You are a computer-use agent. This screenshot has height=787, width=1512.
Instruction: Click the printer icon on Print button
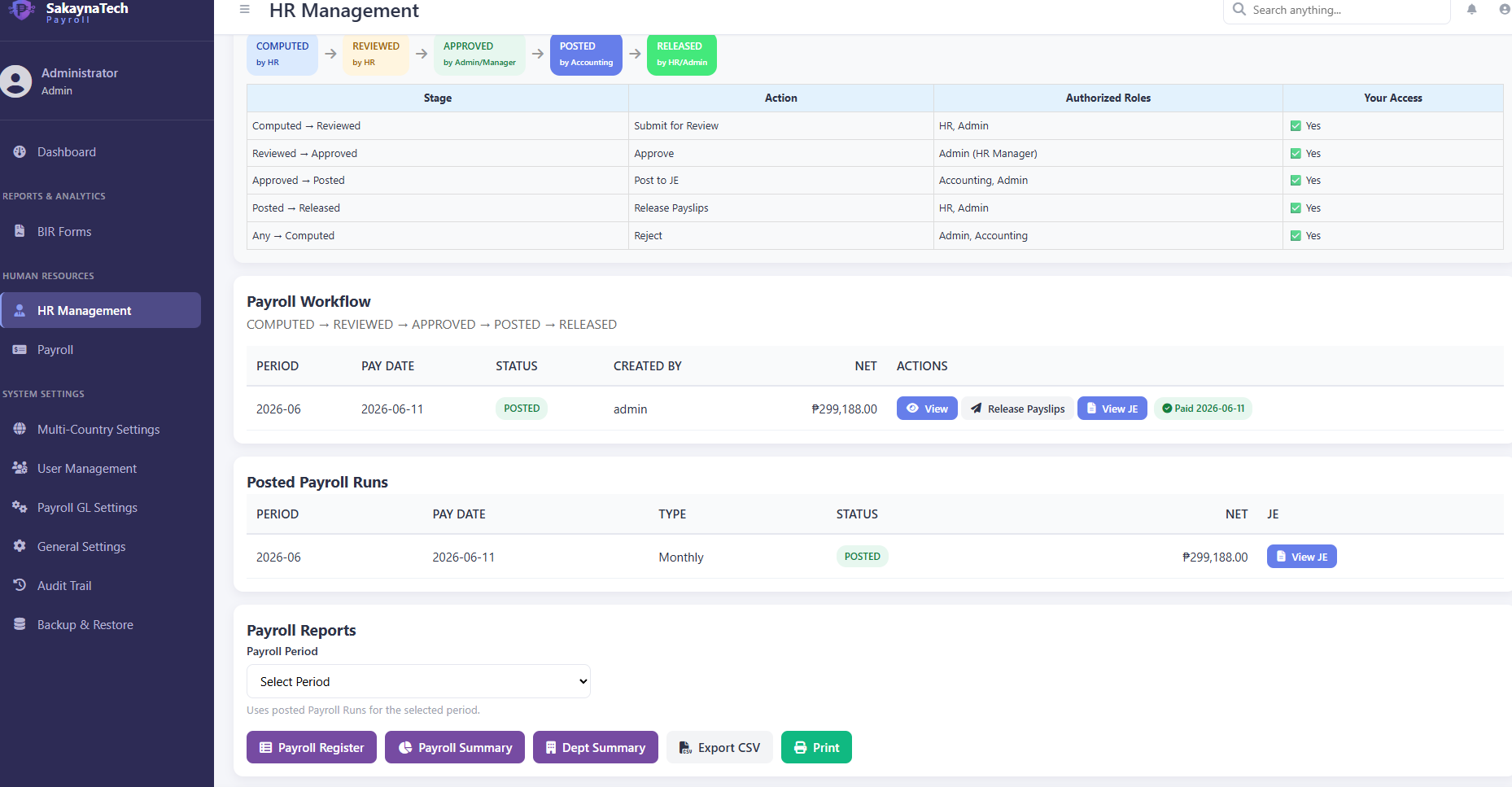pyautogui.click(x=801, y=747)
